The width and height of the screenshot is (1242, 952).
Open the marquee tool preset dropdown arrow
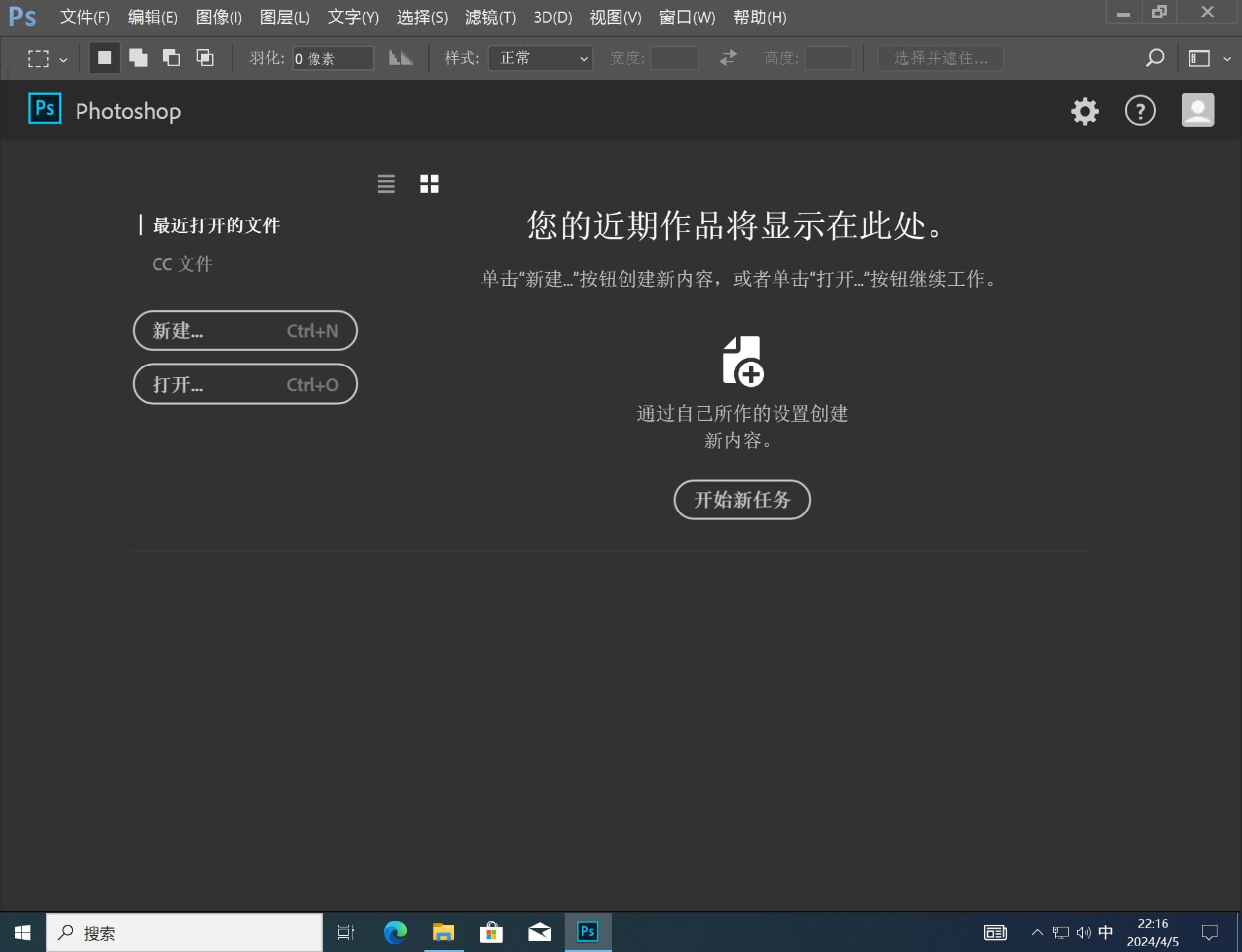pos(63,60)
